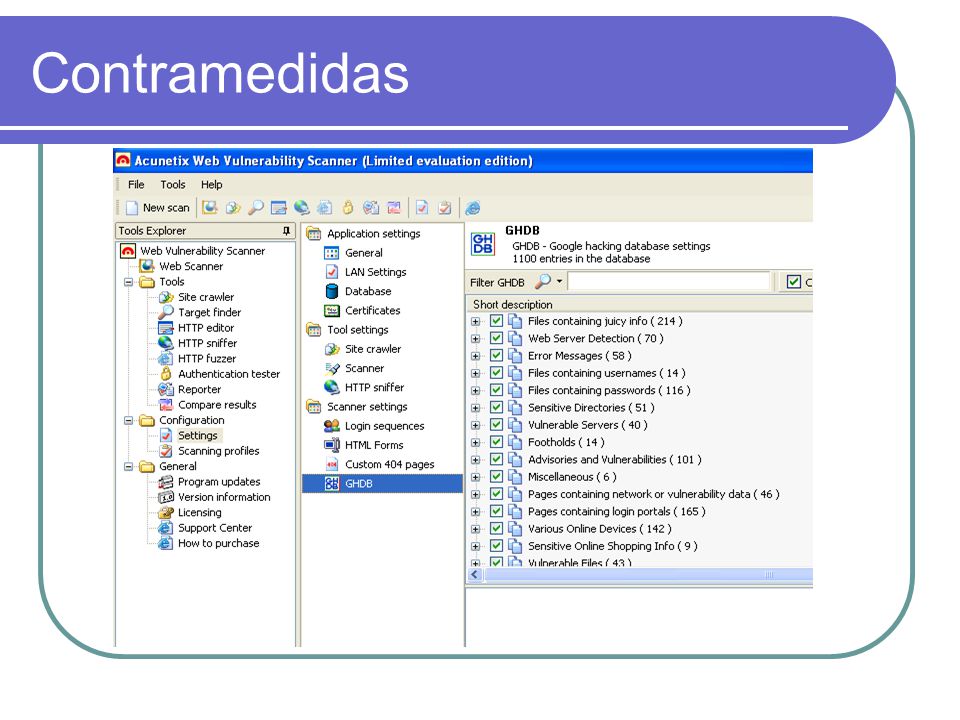
Task: Expand Various Online Devices node
Action: coord(475,529)
